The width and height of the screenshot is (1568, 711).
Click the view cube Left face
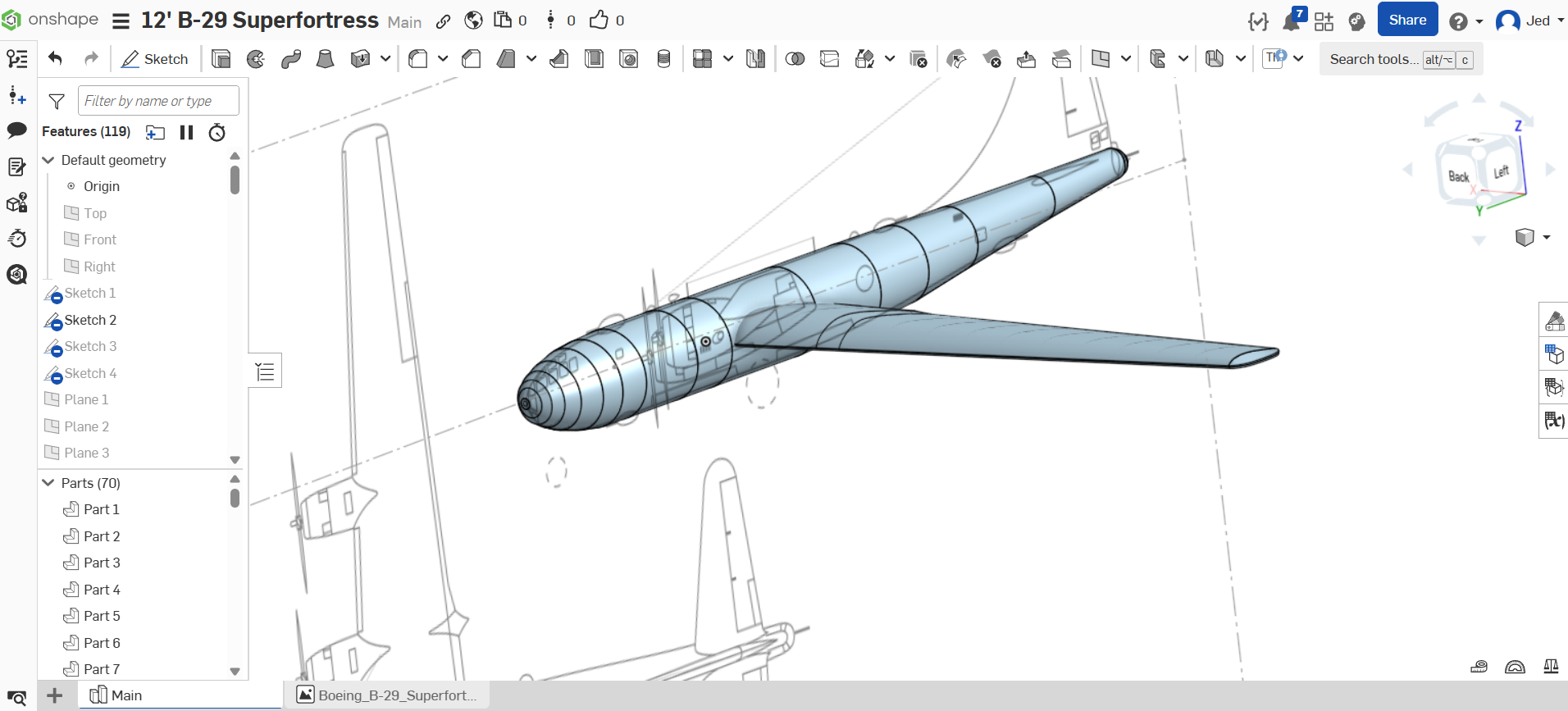(x=1502, y=171)
